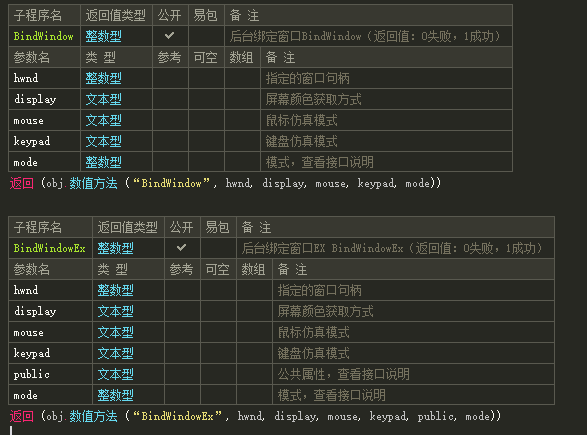587x435 pixels.
Task: Click 指定的窗口句柄 remark in BindWindowEx table
Action: click(319, 290)
